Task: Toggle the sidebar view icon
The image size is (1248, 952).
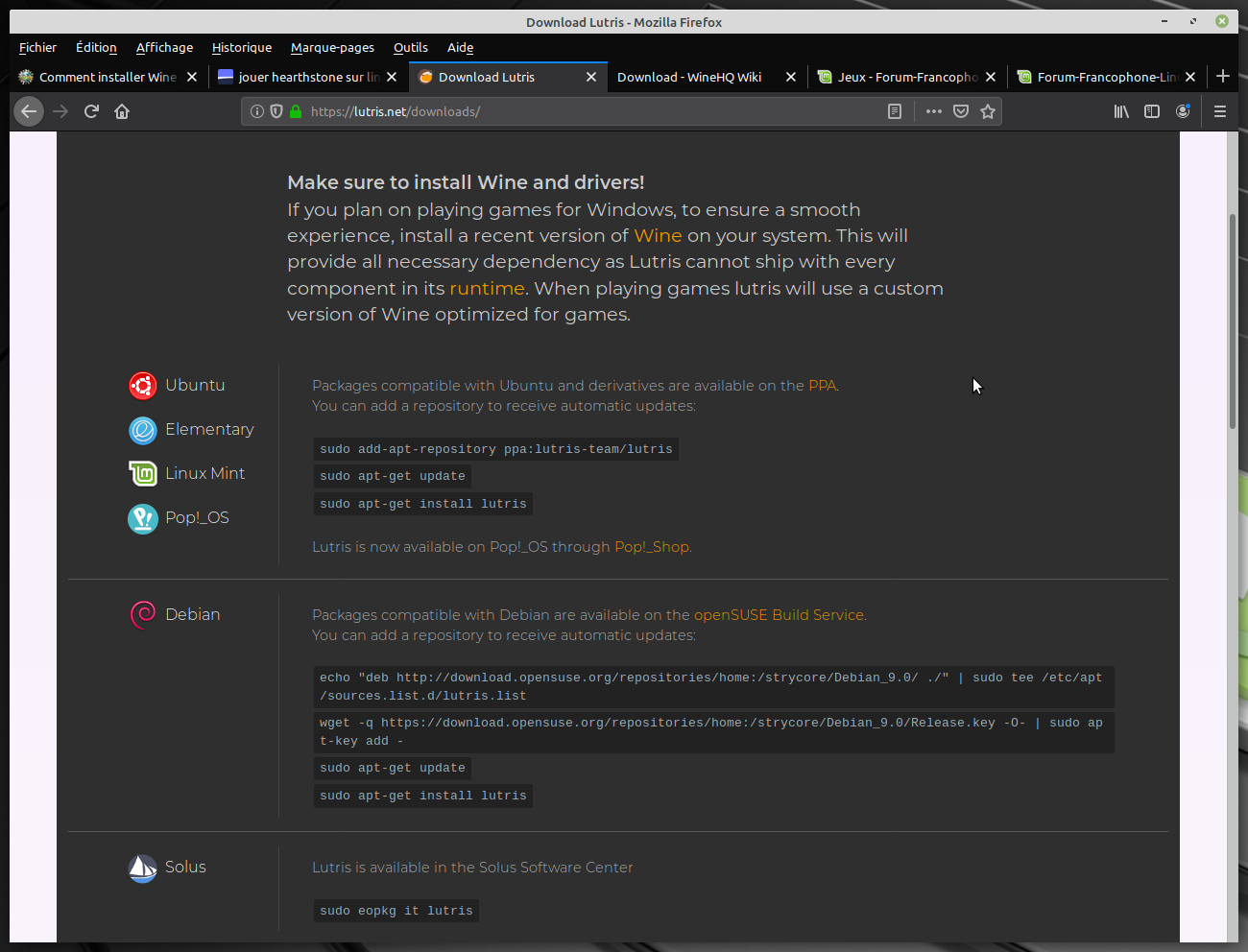Action: coord(1152,111)
